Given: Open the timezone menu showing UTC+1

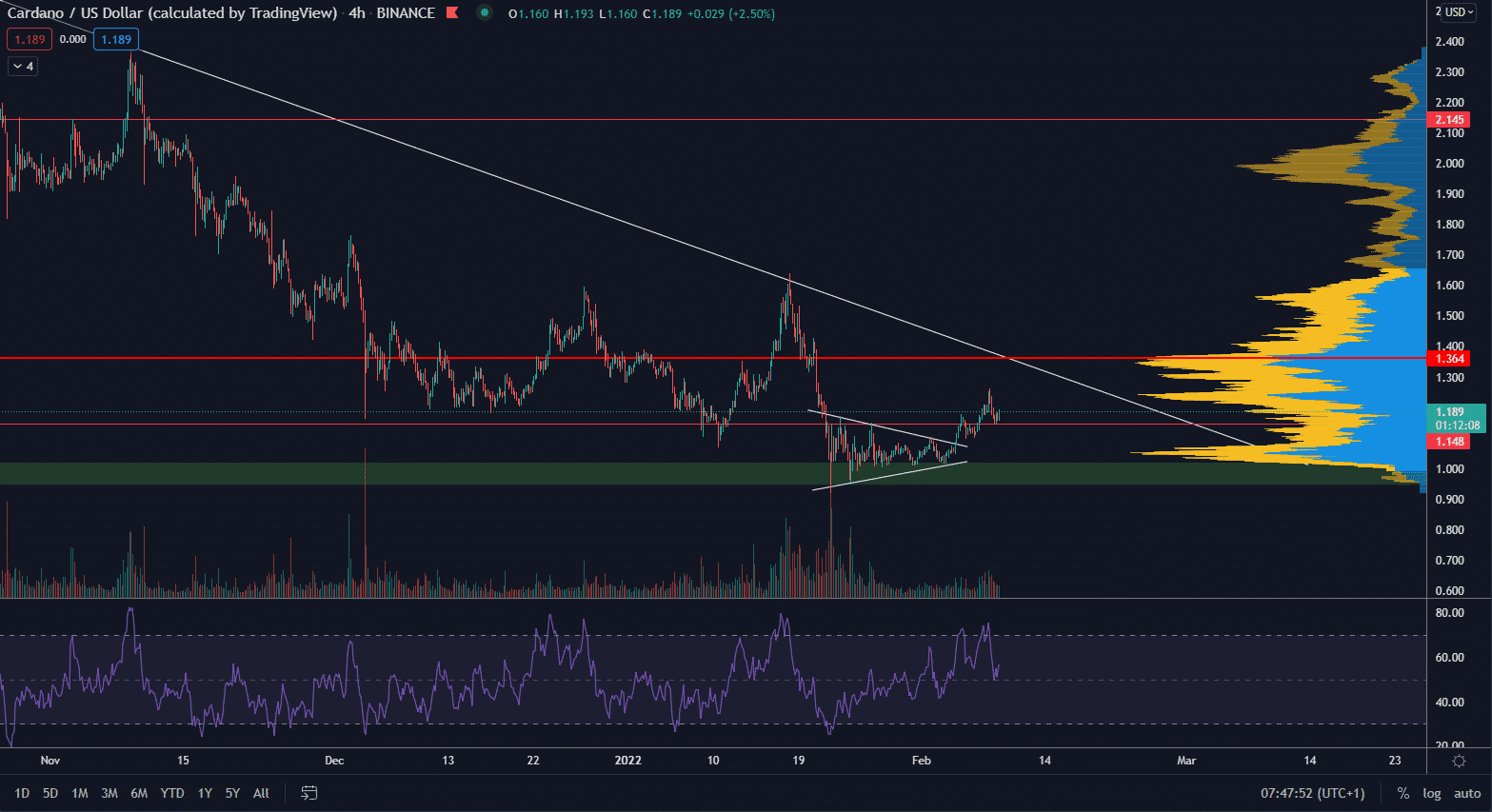Looking at the screenshot, I should pyautogui.click(x=1312, y=793).
